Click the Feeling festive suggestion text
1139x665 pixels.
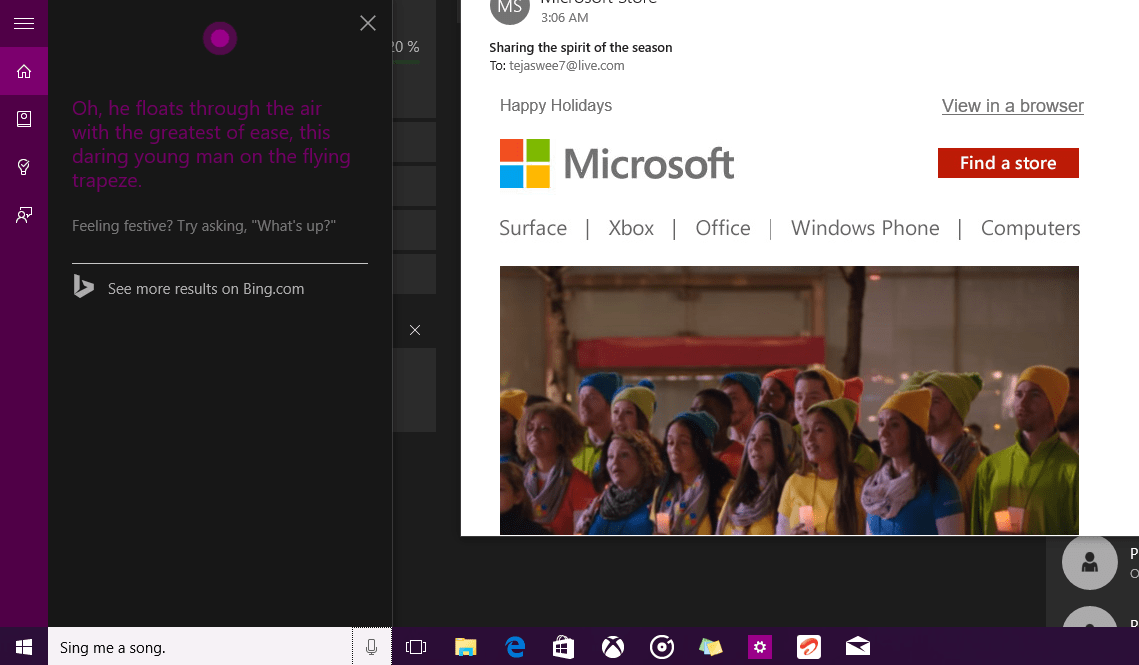(203, 226)
